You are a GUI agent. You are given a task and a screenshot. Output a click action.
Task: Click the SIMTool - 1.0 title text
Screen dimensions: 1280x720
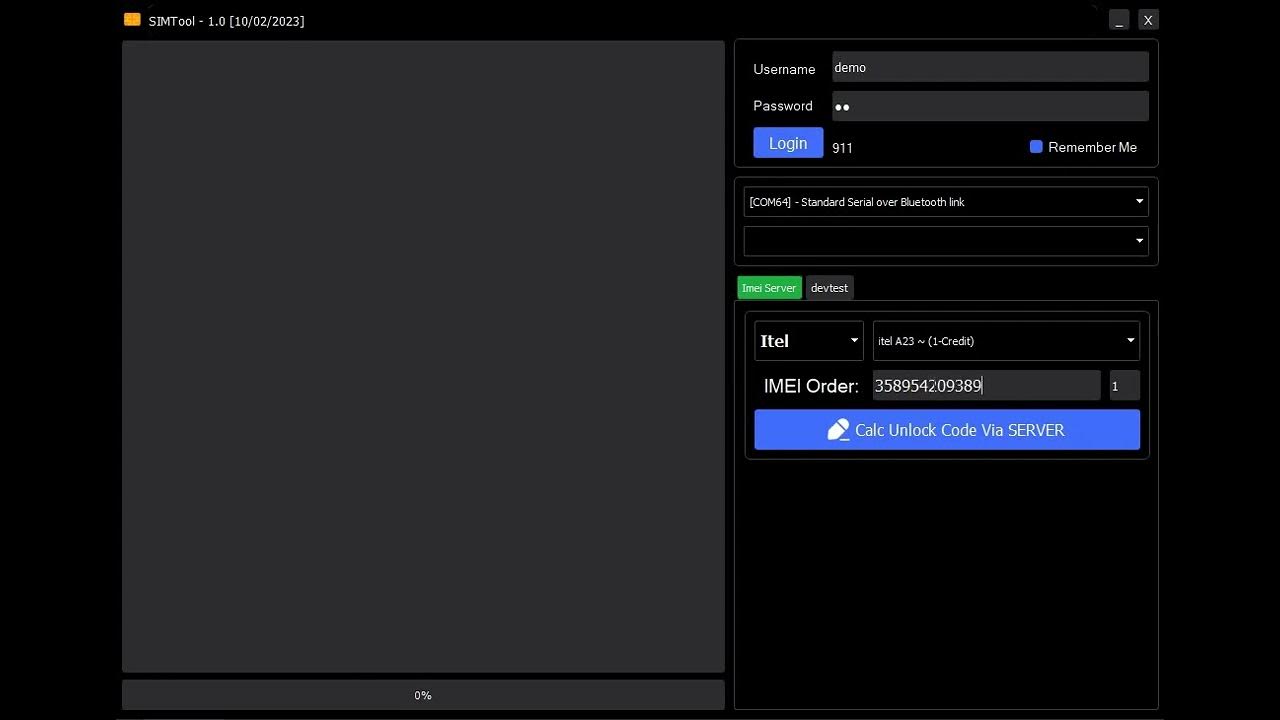(226, 21)
